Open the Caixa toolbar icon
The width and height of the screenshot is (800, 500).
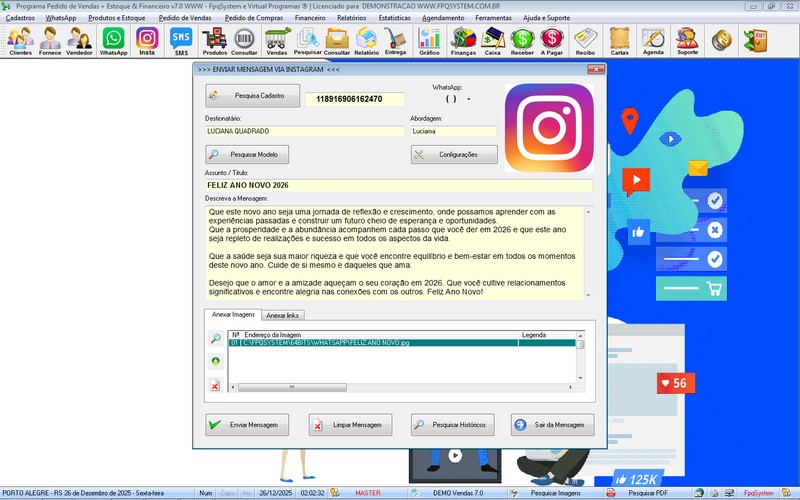(x=492, y=41)
